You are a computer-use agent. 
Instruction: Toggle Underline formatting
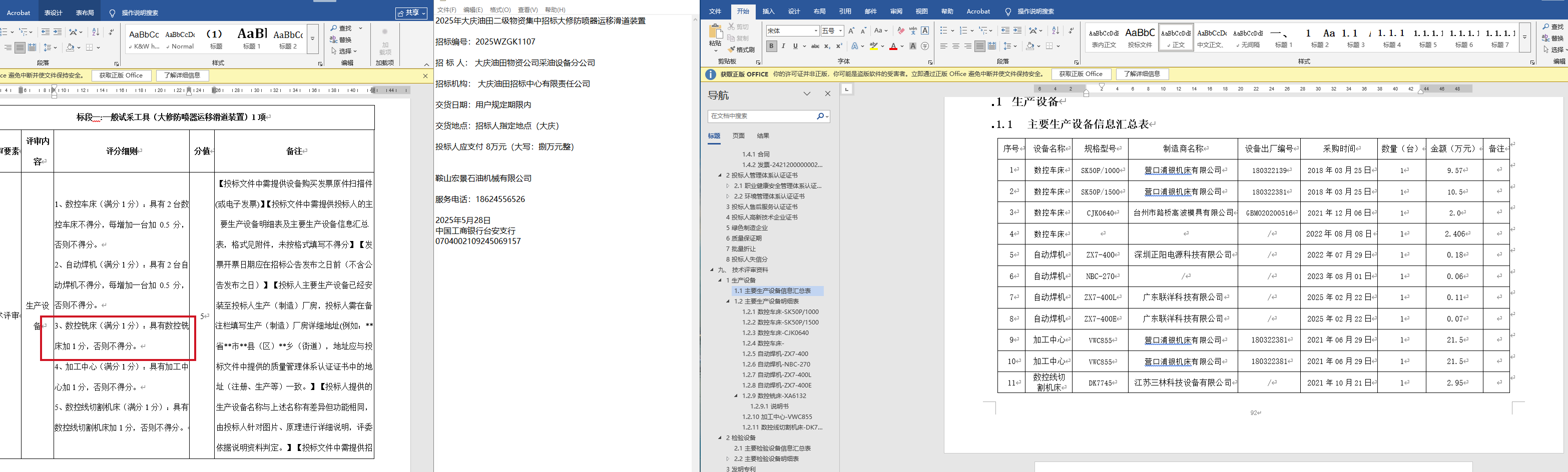point(795,46)
